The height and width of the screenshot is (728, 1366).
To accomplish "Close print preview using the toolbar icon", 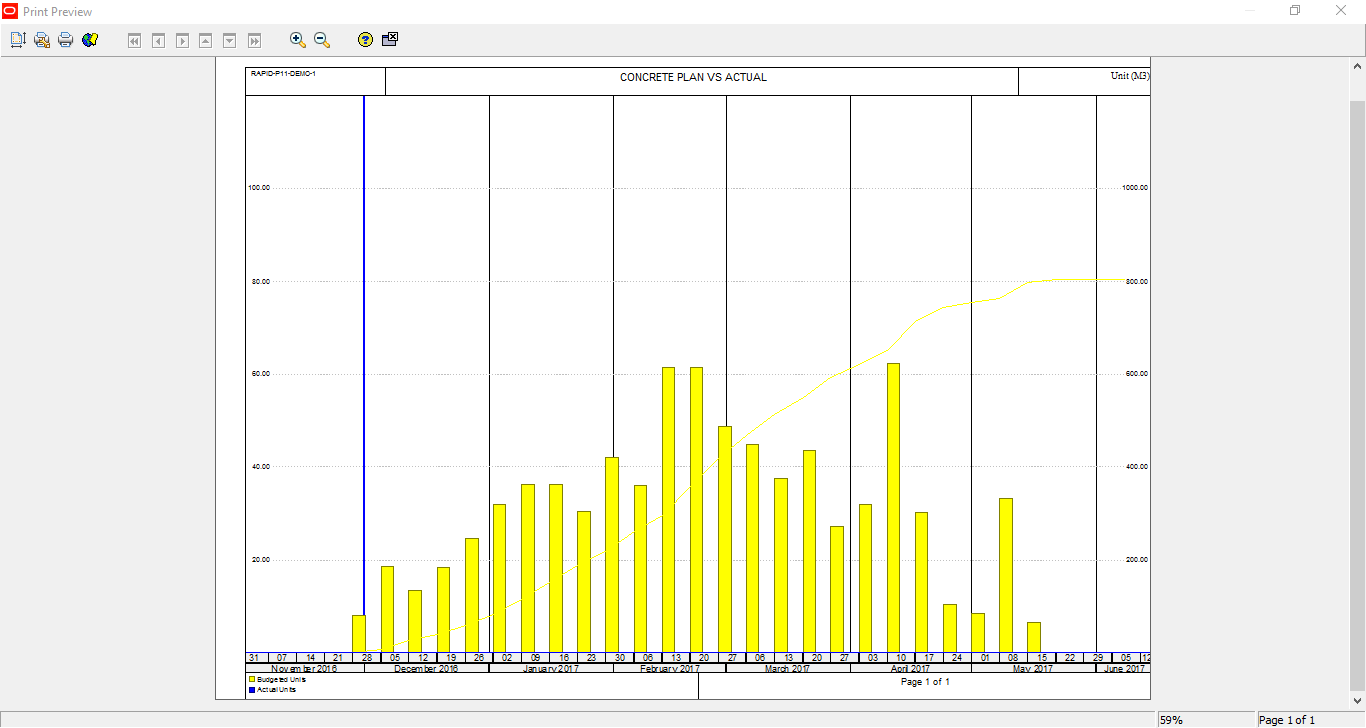I will (390, 40).
